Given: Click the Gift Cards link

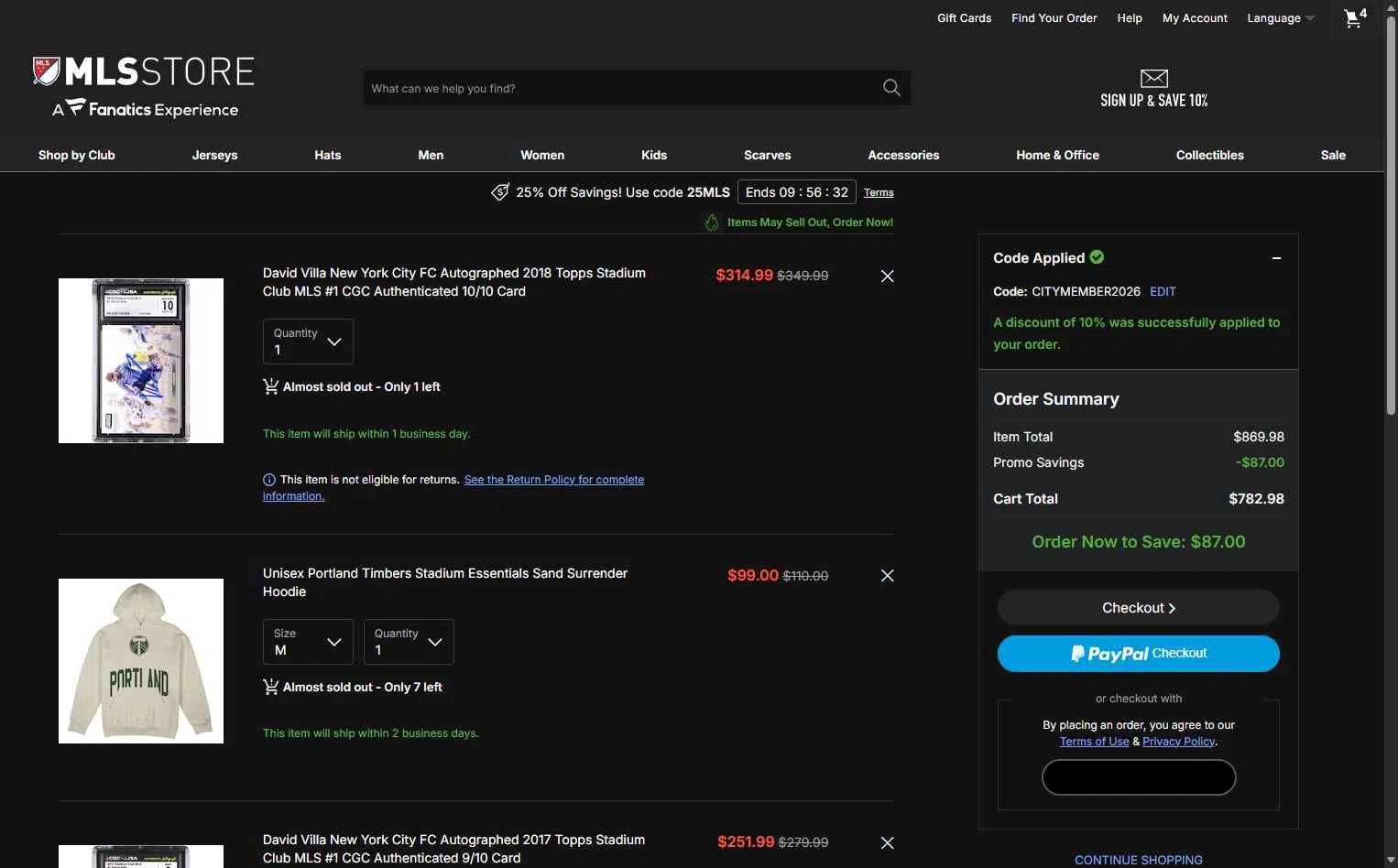Looking at the screenshot, I should point(965,18).
